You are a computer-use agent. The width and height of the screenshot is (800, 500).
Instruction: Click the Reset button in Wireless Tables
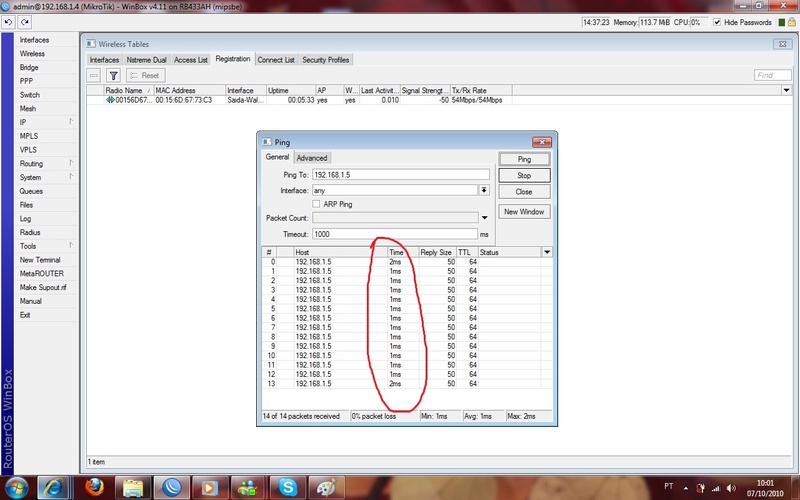[146, 76]
